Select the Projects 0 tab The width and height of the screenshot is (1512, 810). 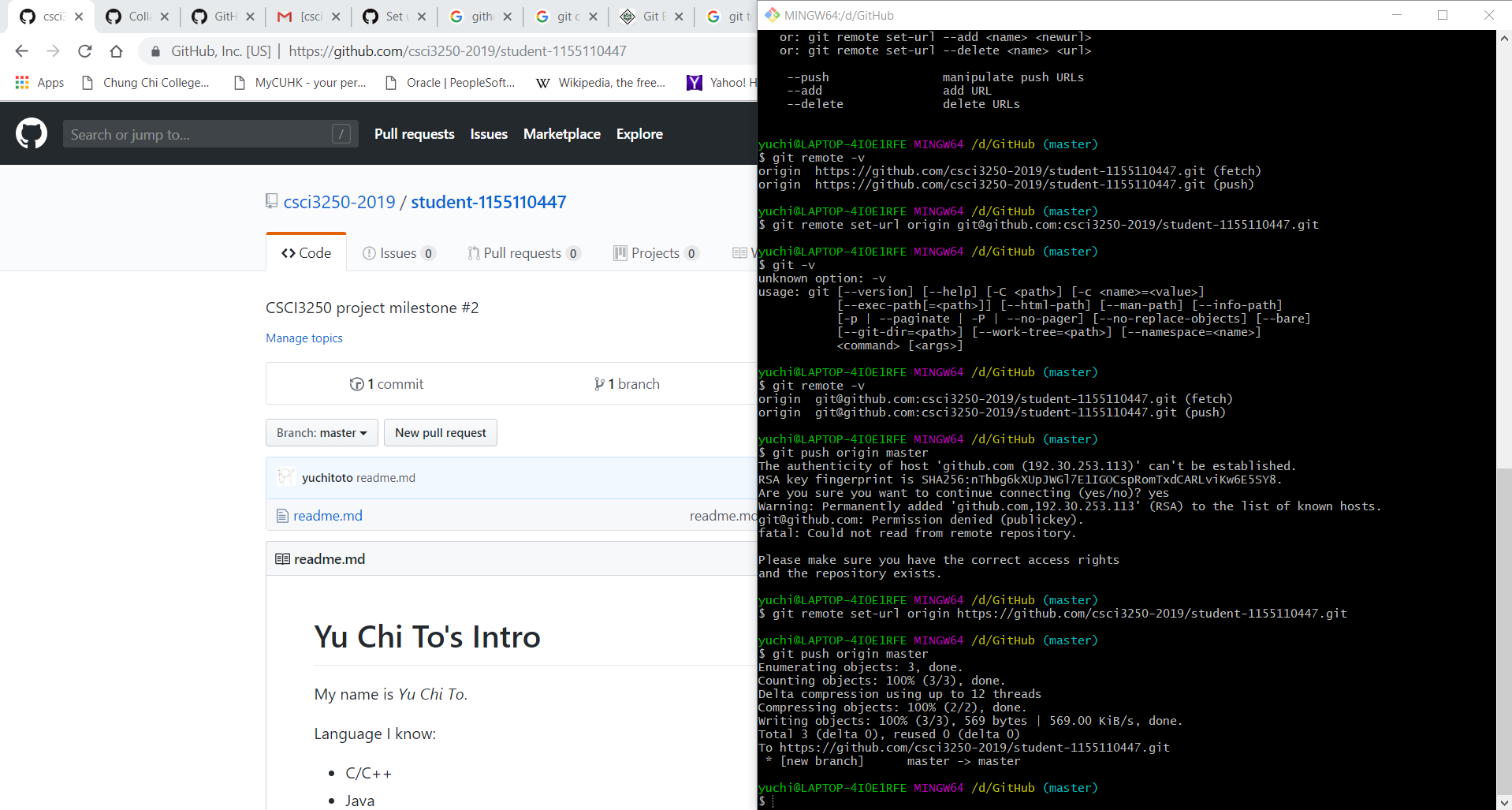coord(656,253)
